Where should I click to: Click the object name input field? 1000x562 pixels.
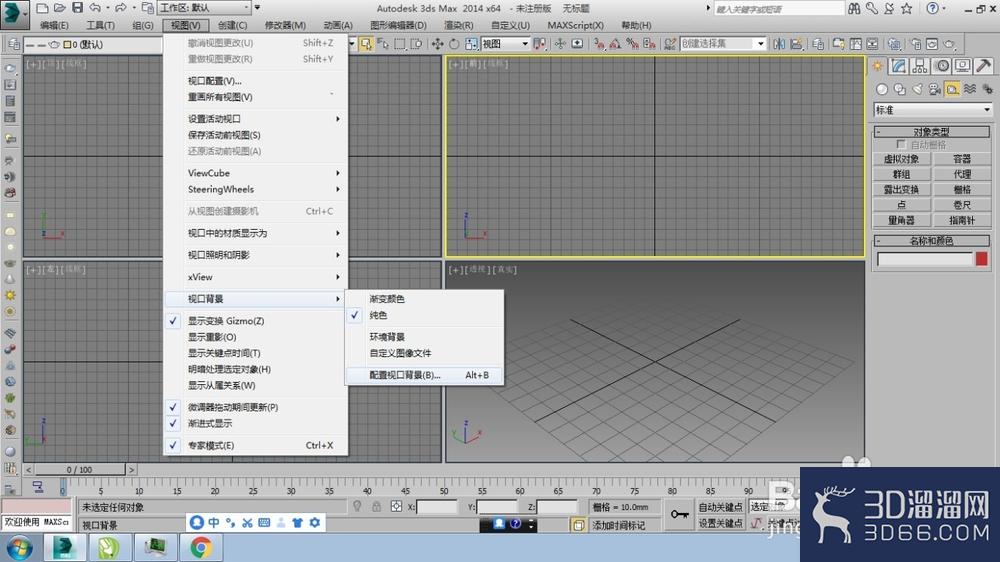pyautogui.click(x=925, y=258)
